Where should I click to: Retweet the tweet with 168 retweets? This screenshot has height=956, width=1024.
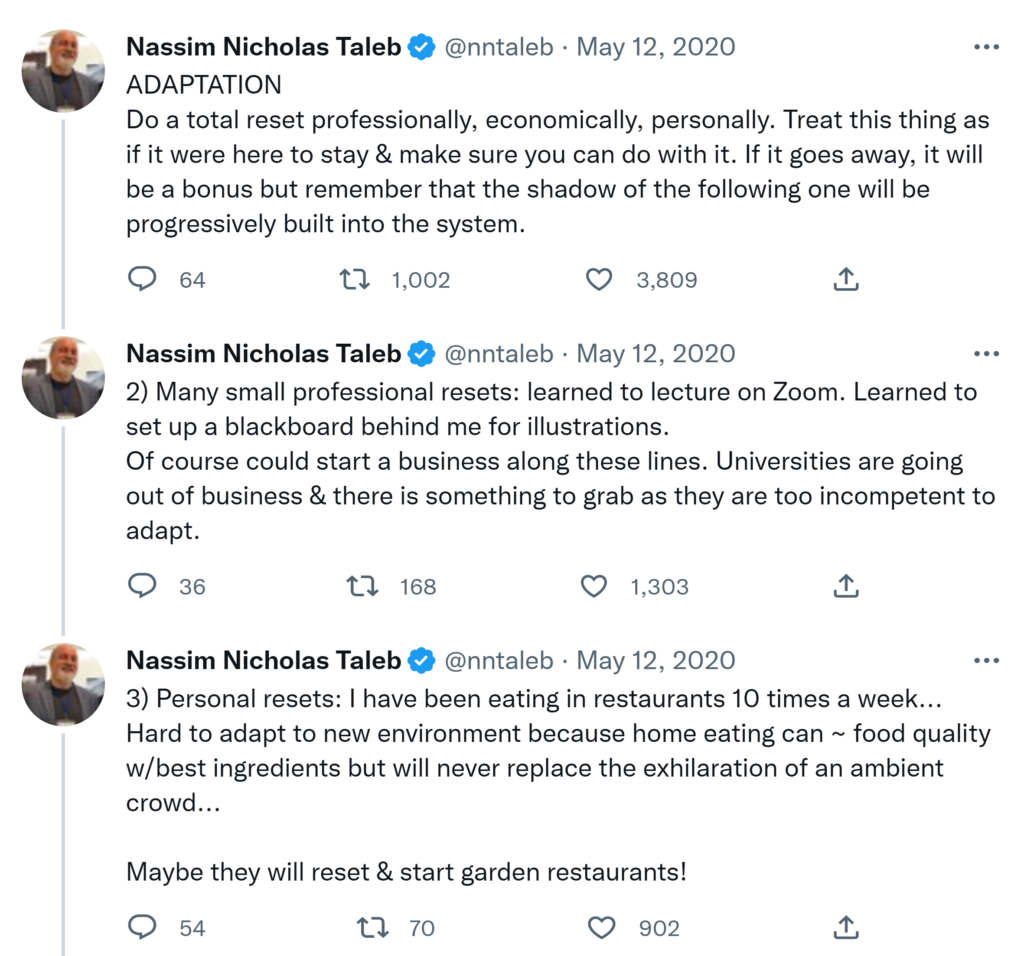click(362, 585)
